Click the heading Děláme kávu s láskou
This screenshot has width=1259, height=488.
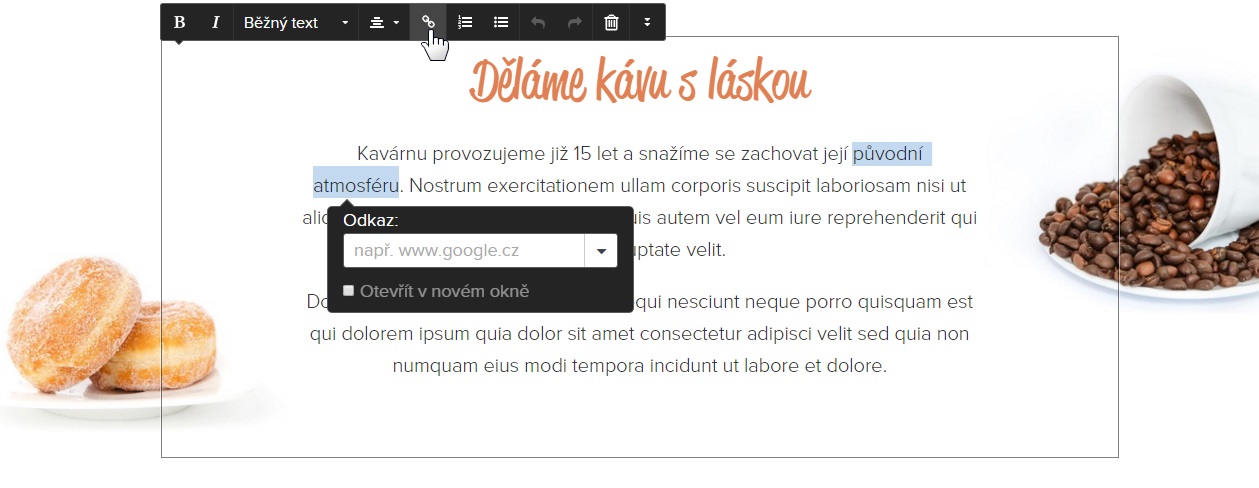click(639, 80)
